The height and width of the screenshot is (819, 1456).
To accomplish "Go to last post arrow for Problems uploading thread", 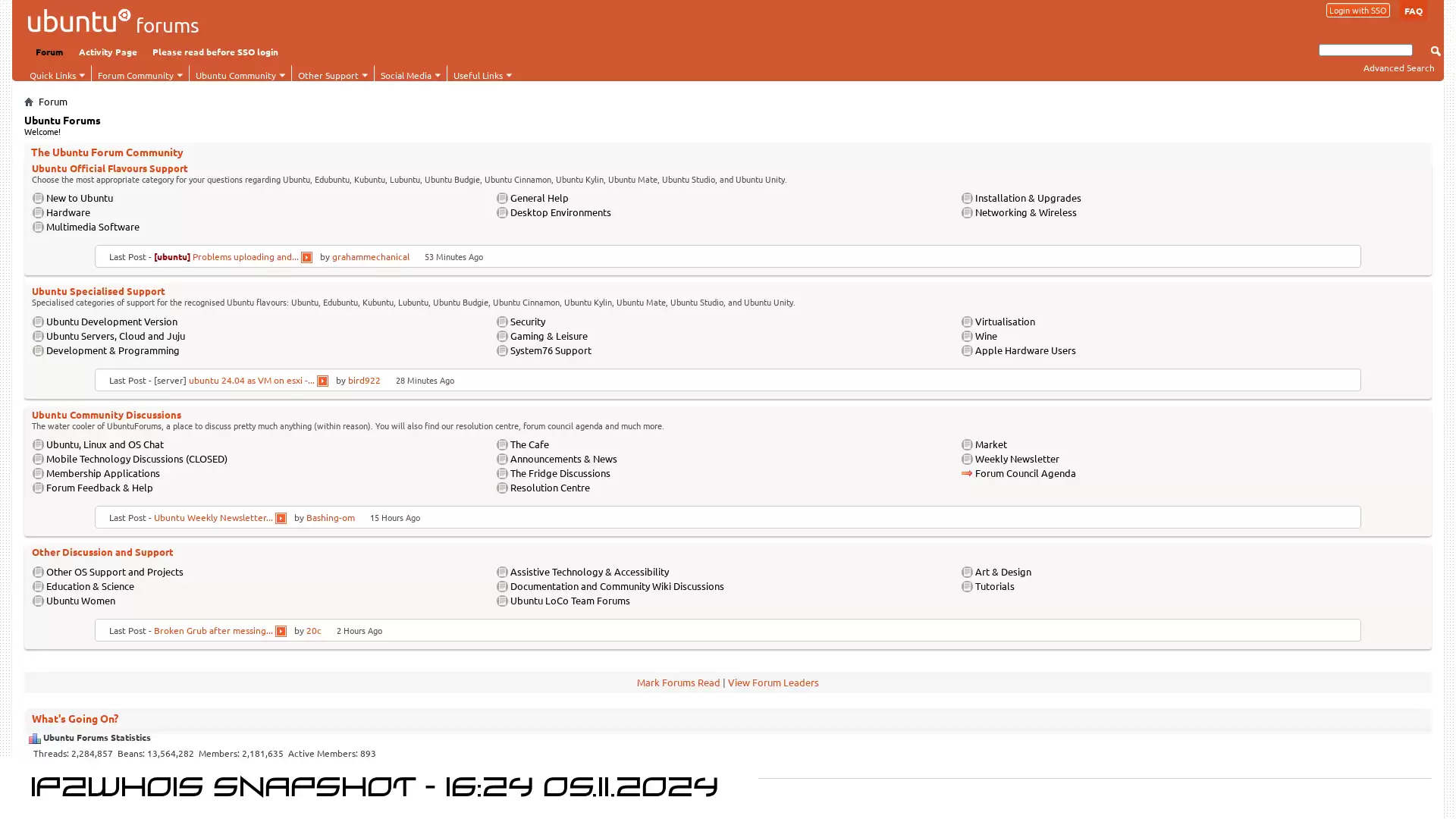I will pyautogui.click(x=306, y=258).
